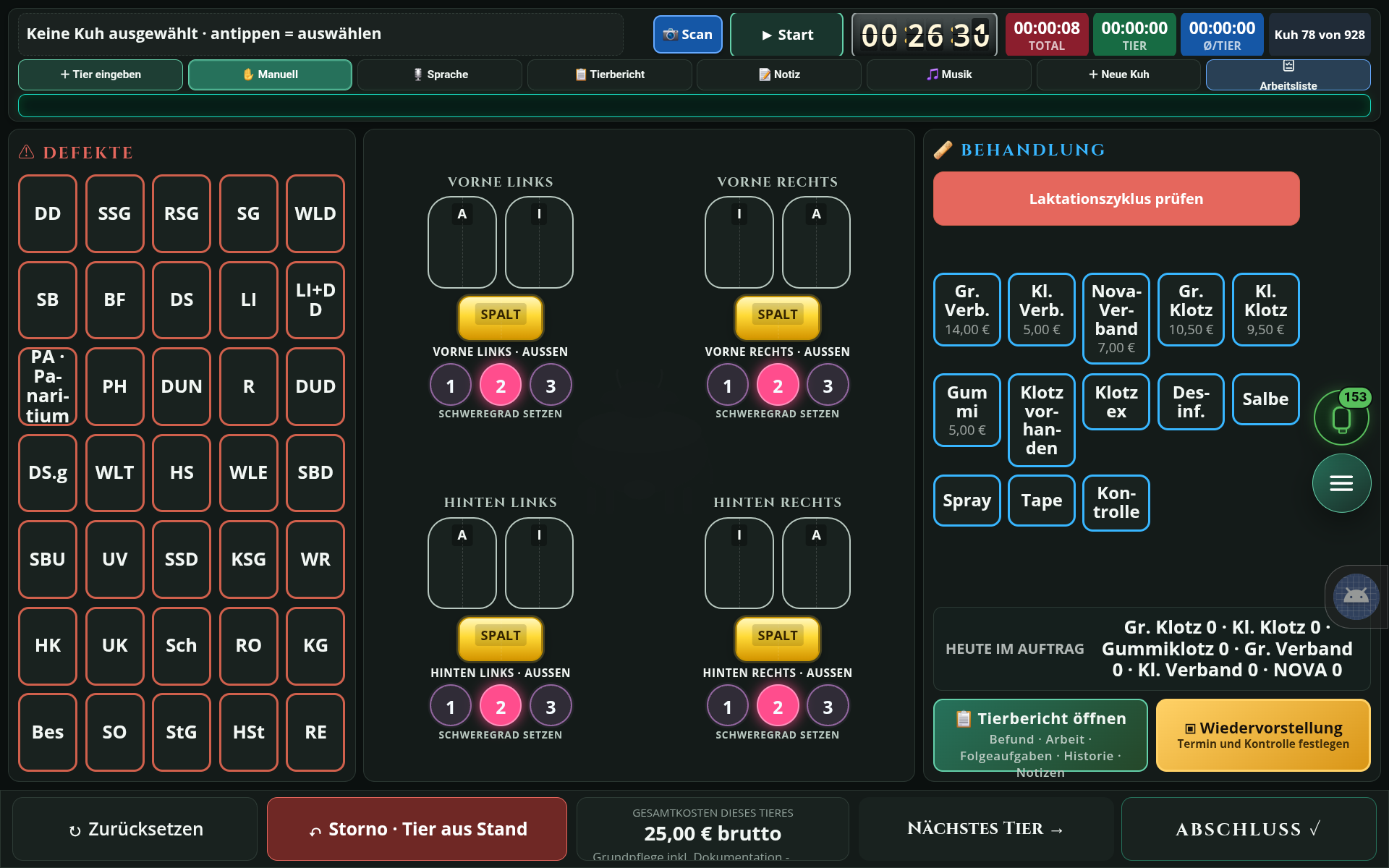
Task: Select the Spray treatment
Action: [x=967, y=501]
